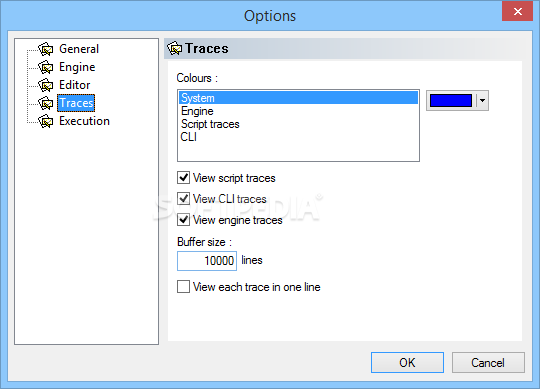Click the Editor tree item icon
This screenshot has width=540, height=389.
45,85
